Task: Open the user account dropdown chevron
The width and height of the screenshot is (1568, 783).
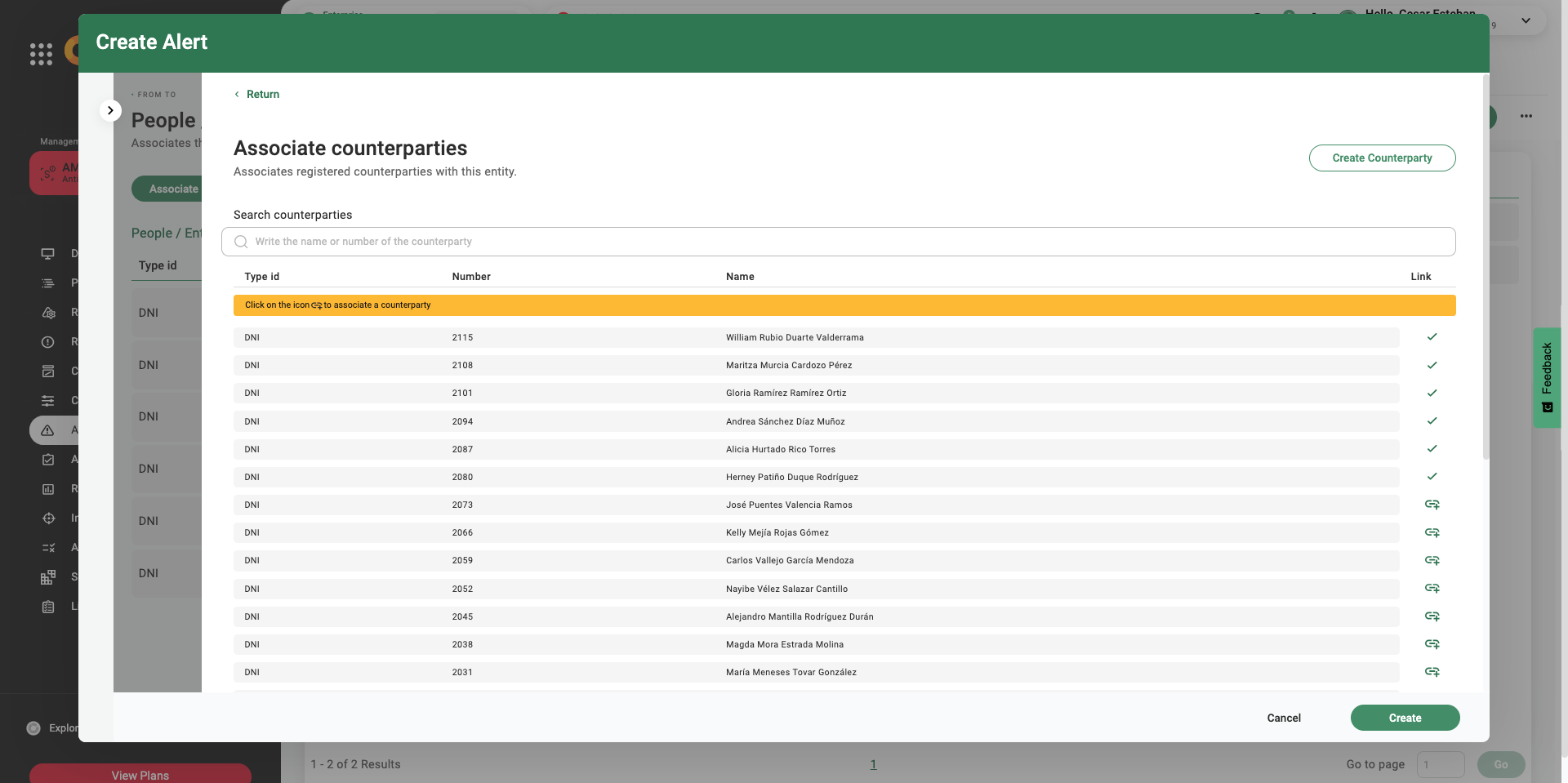Action: [x=1526, y=21]
